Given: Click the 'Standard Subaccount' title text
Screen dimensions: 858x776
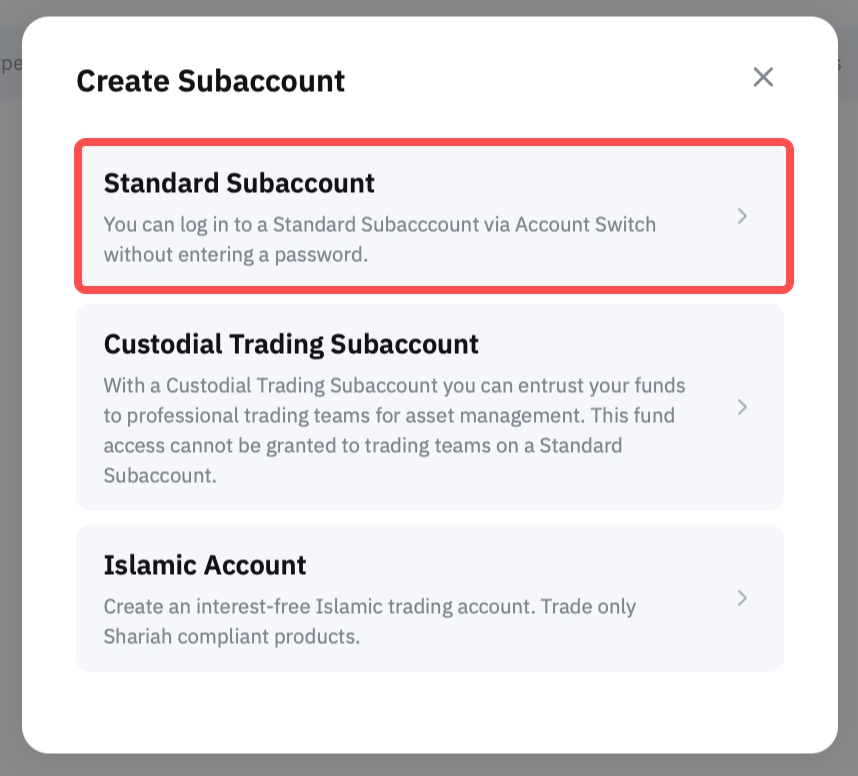Looking at the screenshot, I should click(x=239, y=183).
